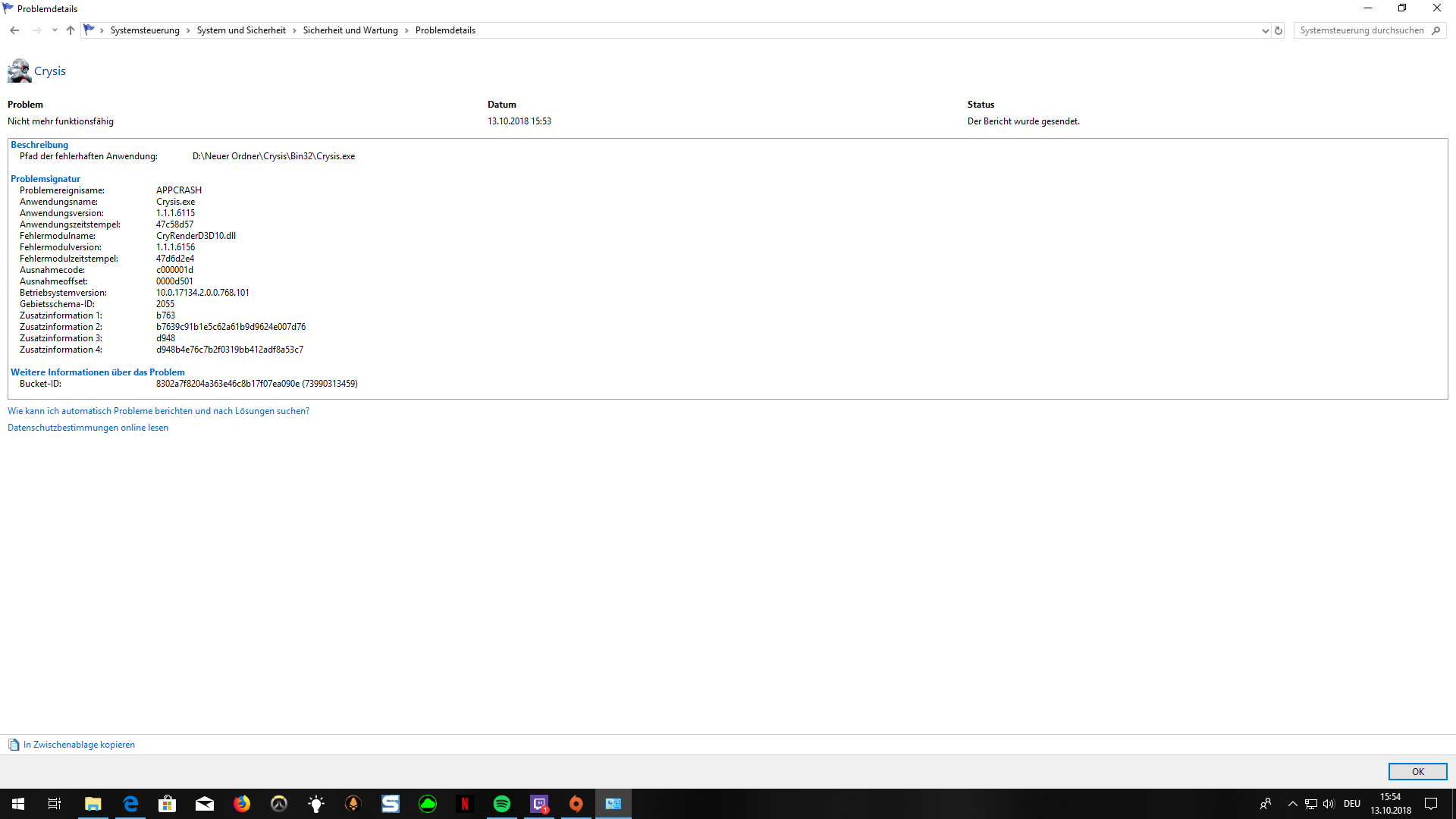The image size is (1456, 819).
Task: Show hidden system tray icons
Action: tap(1292, 804)
